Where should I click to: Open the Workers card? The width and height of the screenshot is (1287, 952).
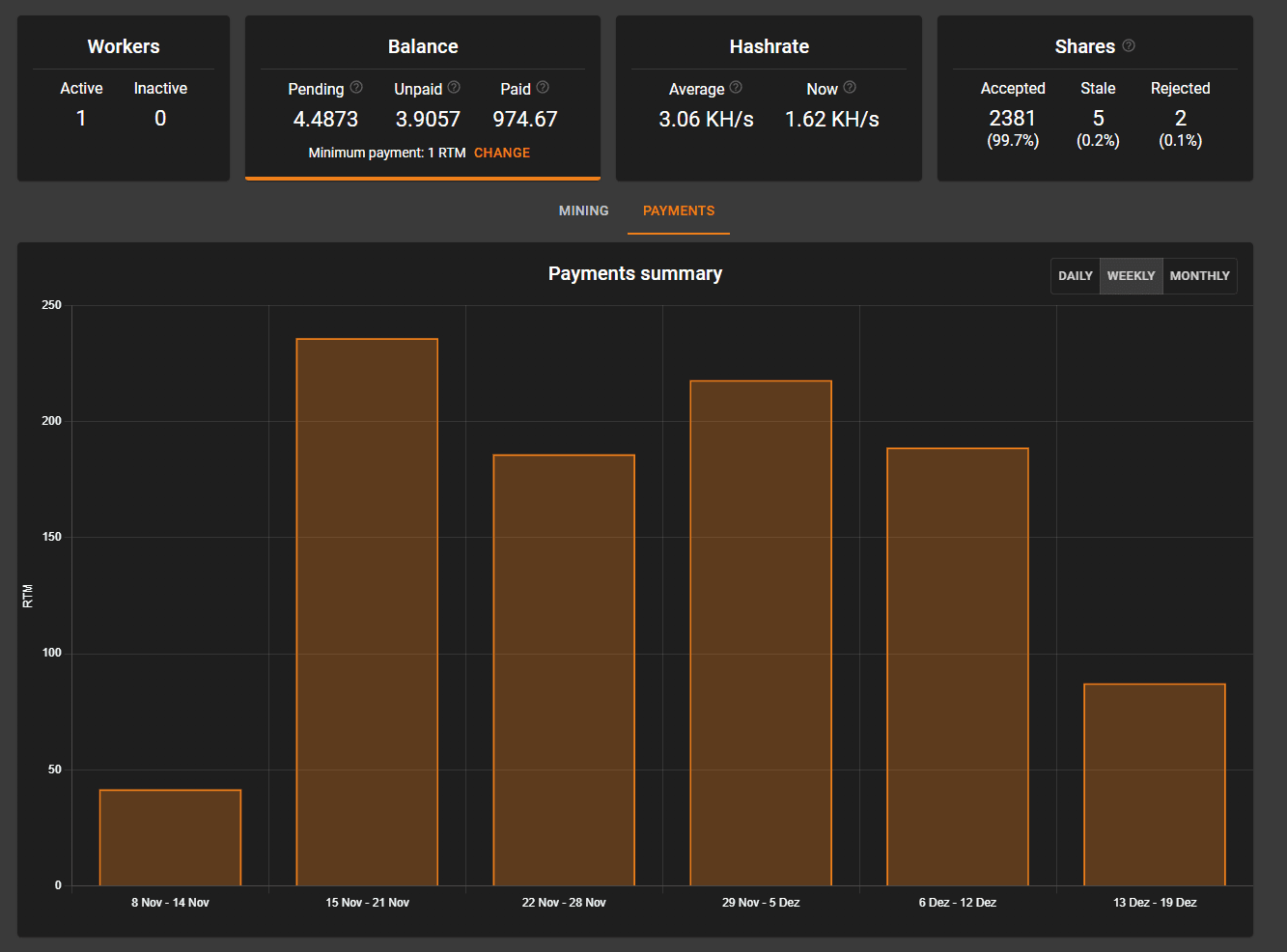pyautogui.click(x=124, y=98)
